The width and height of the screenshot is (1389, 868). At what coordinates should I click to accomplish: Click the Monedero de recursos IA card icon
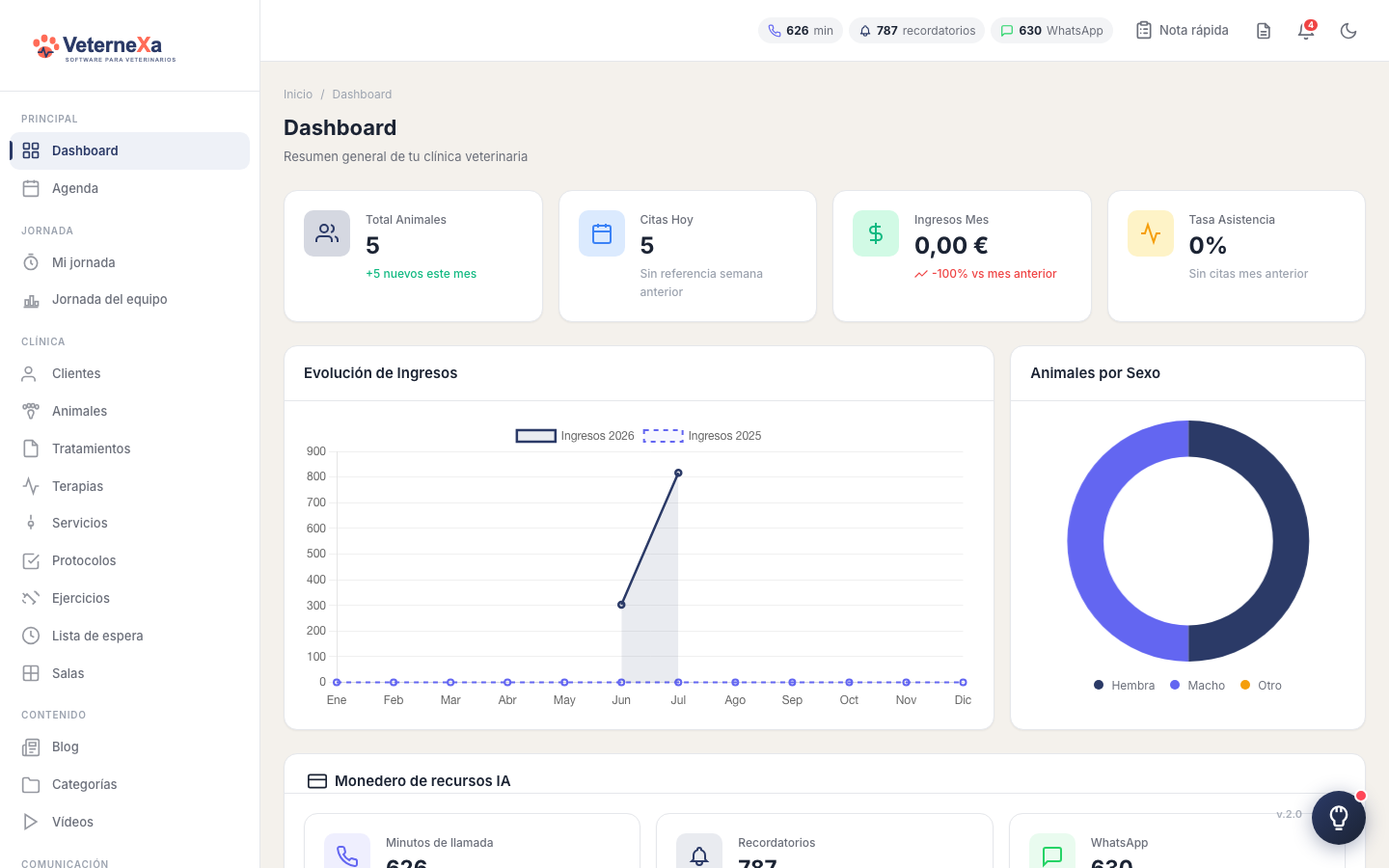(x=316, y=781)
